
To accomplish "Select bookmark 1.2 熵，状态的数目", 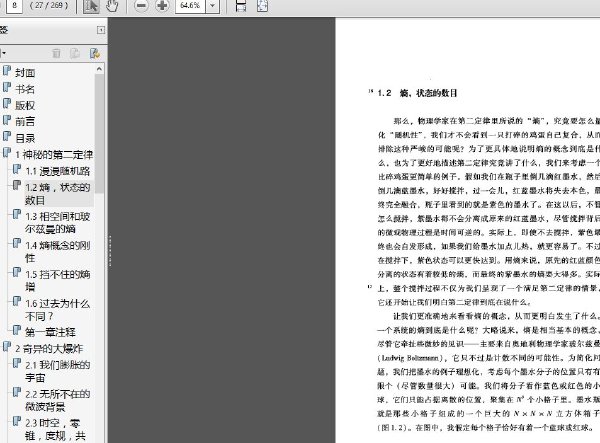I will click(58, 194).
